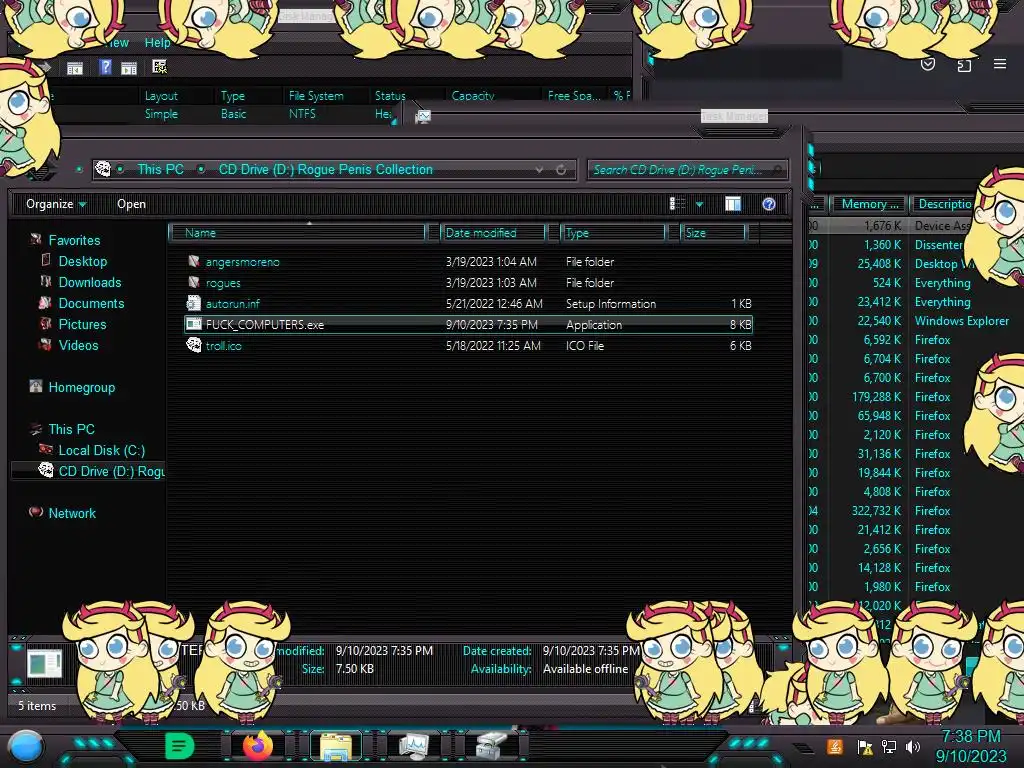Screen dimensions: 1024x768
Task: Sort files by Size column
Action: [x=713, y=232]
